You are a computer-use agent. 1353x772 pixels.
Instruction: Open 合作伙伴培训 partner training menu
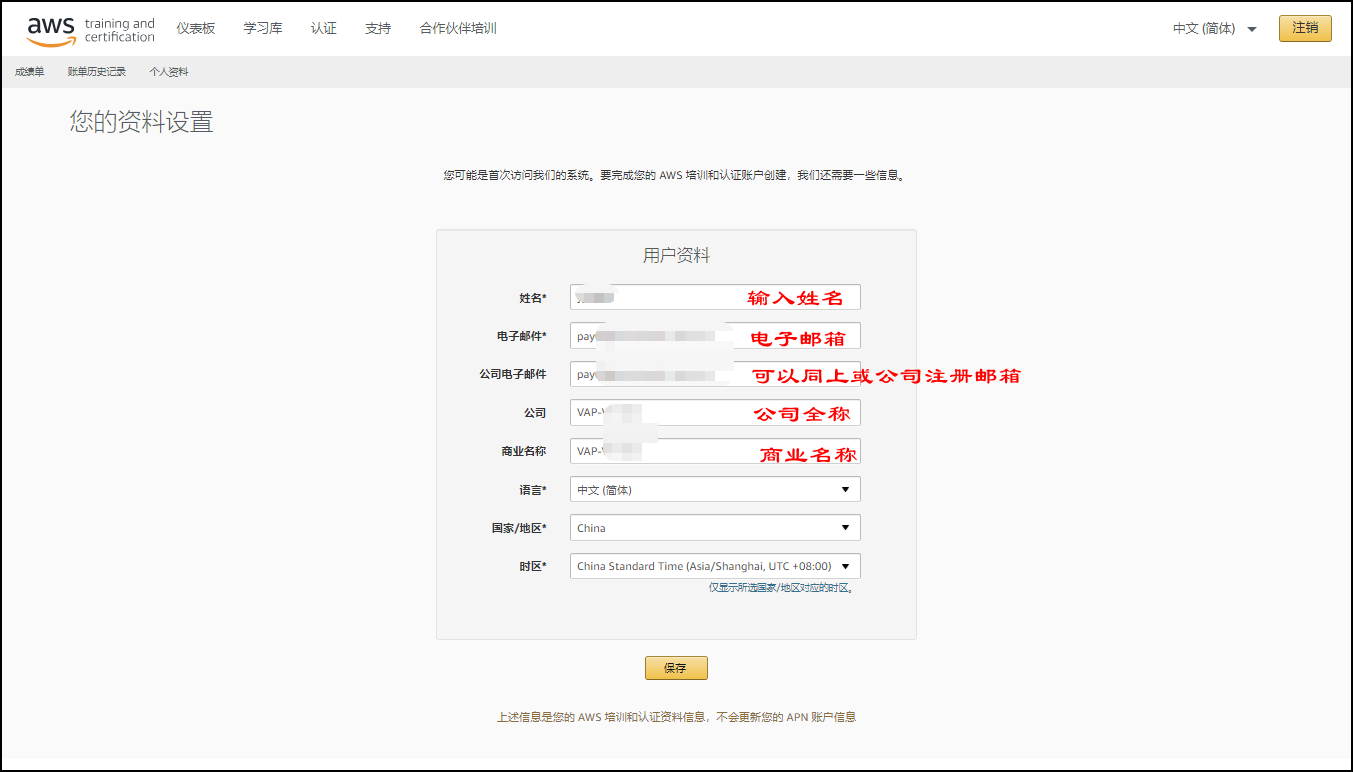pos(458,29)
